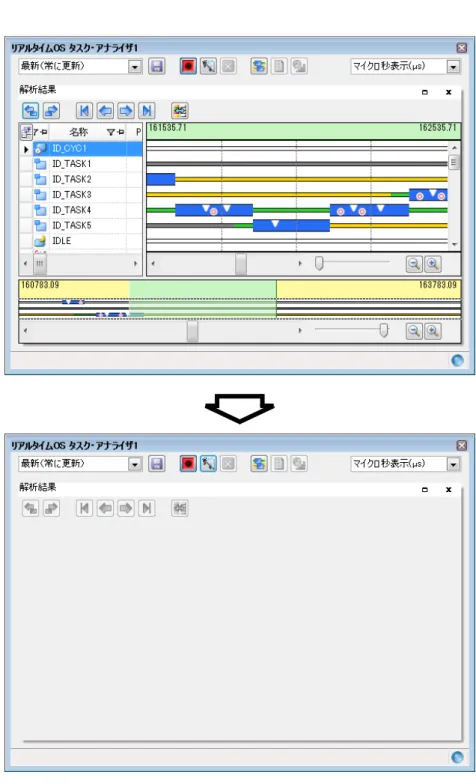476x784 pixels.
Task: Click the red record button in the upper window
Action: (188, 66)
